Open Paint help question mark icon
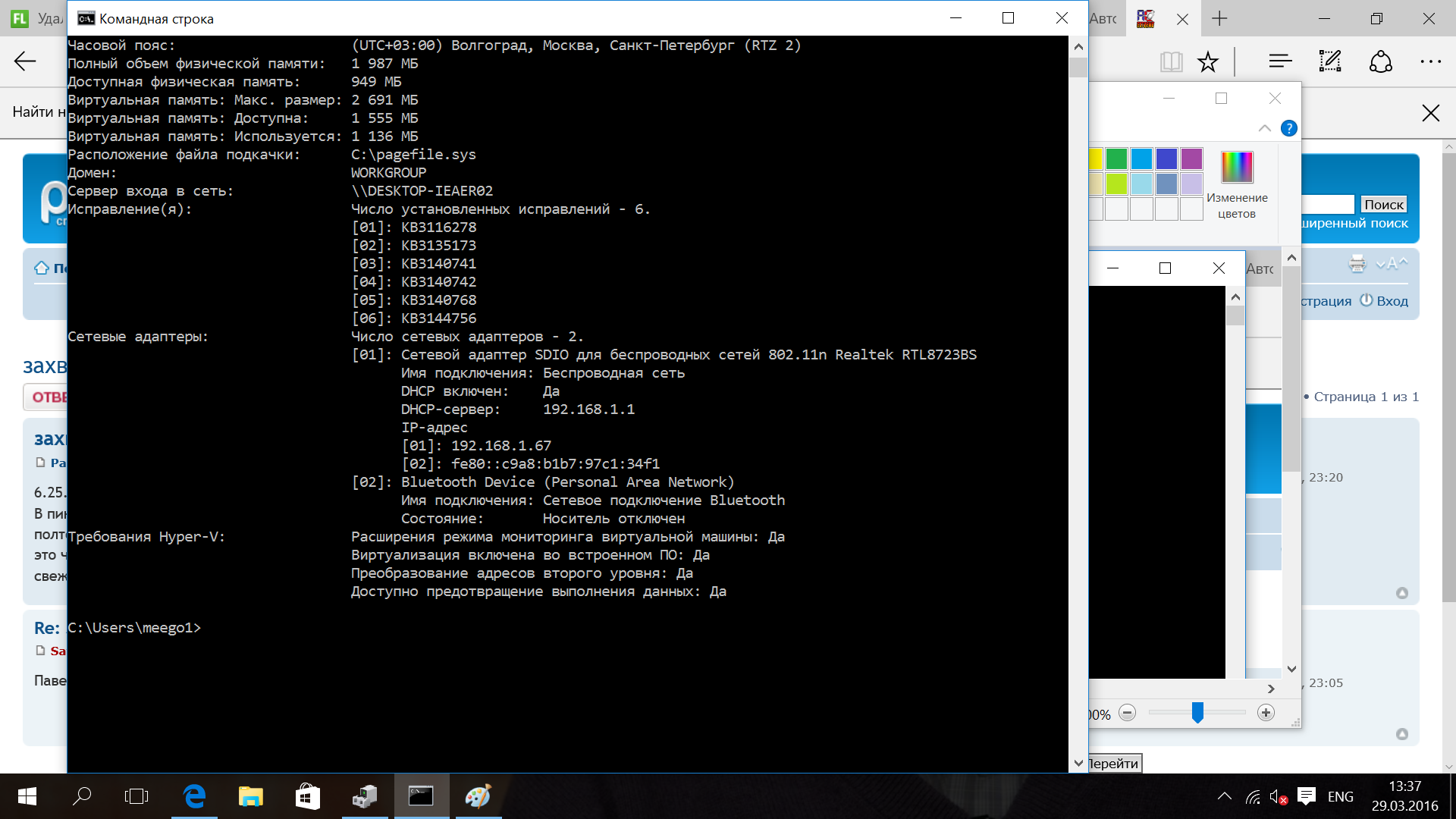The width and height of the screenshot is (1456, 819). coord(1288,128)
